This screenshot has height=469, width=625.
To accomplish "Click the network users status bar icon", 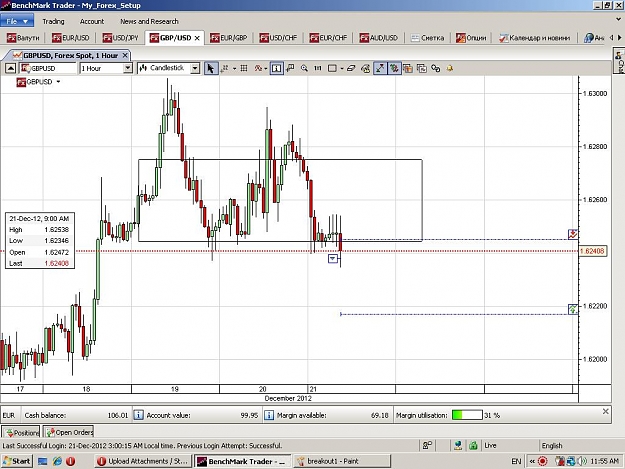I will point(427,445).
